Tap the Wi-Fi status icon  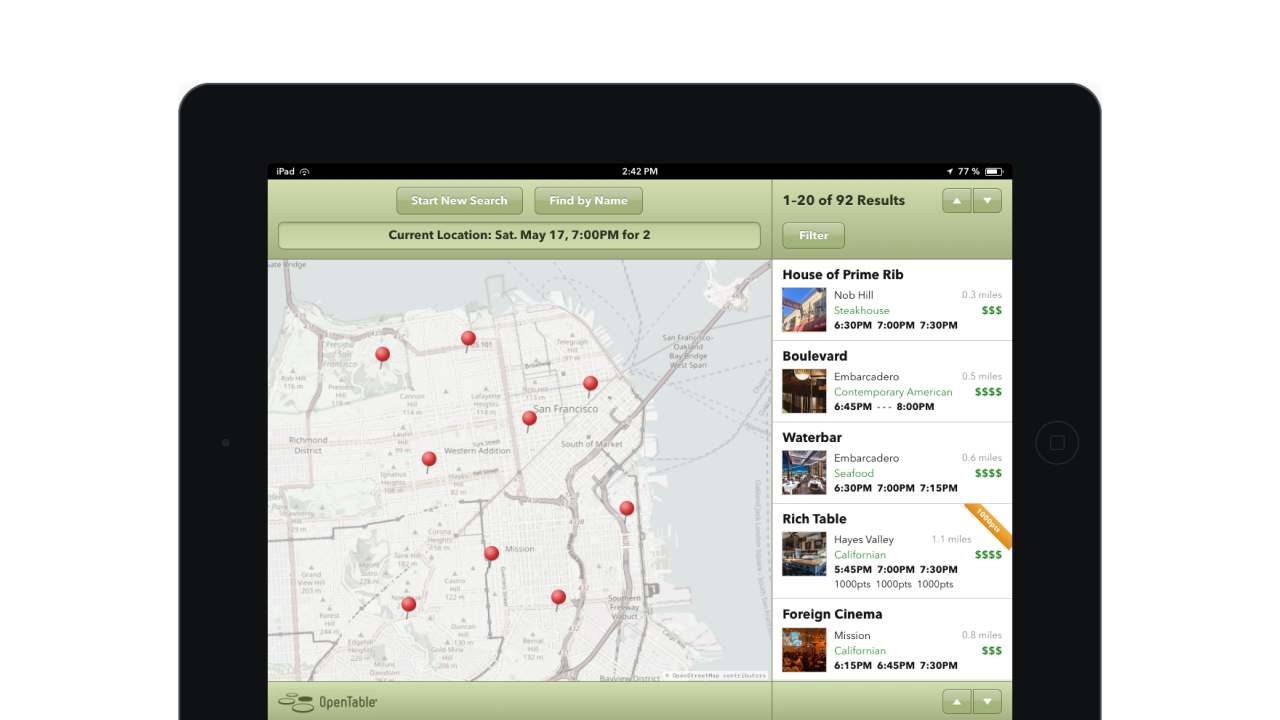pos(305,172)
